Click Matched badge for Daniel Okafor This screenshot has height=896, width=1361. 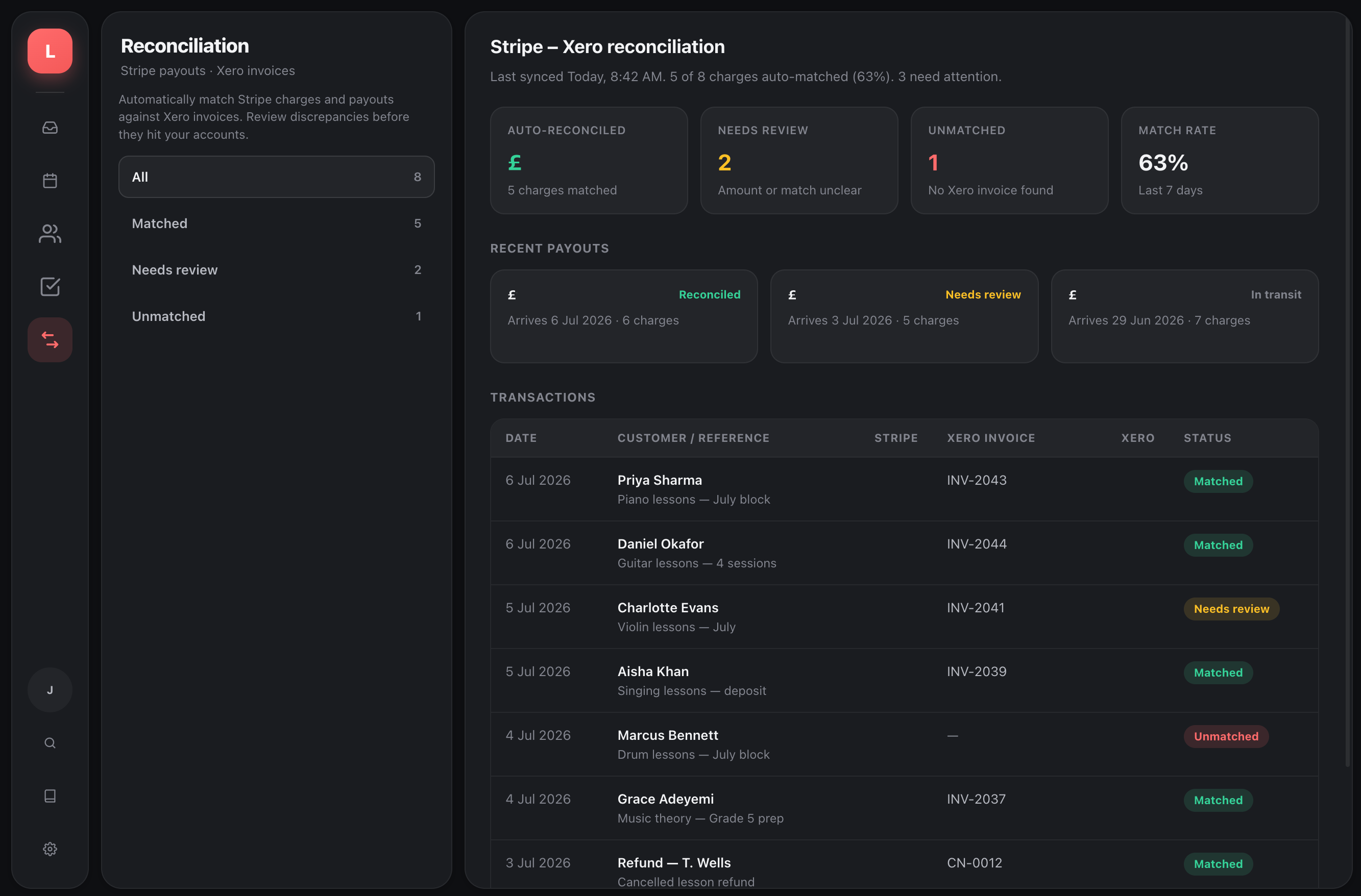point(1218,545)
